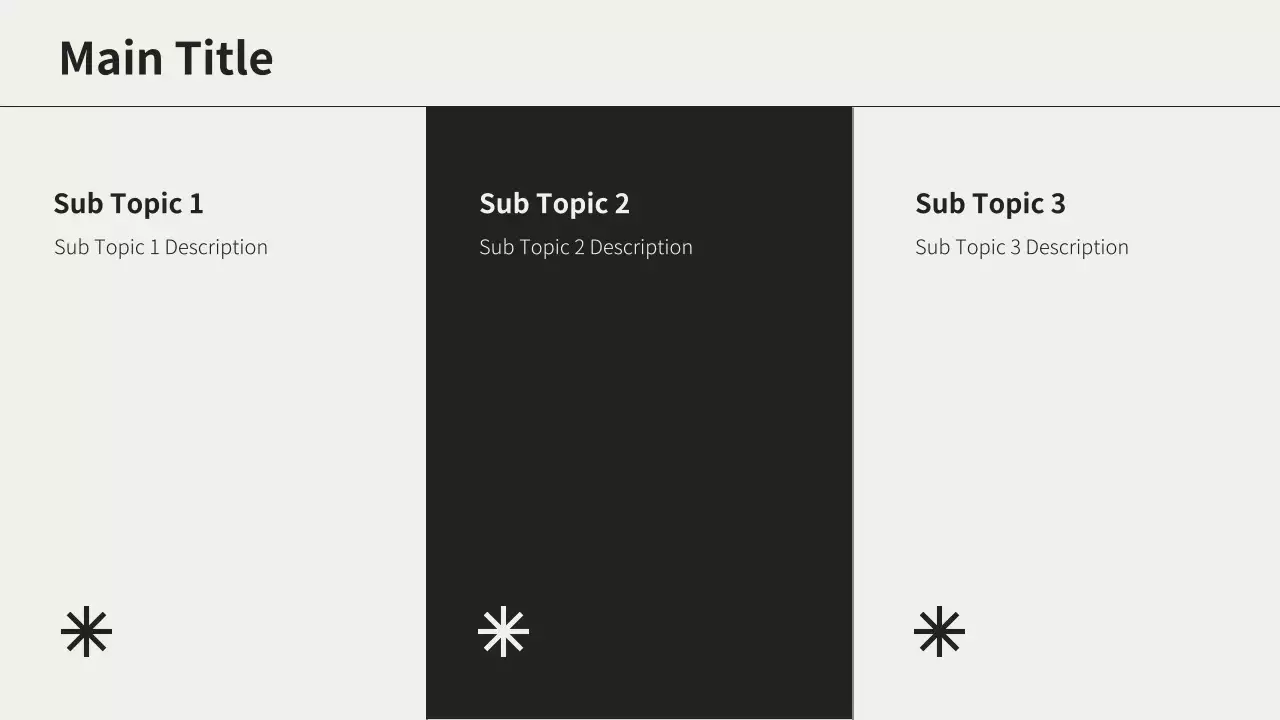The height and width of the screenshot is (720, 1280).
Task: Select the Sub Topic 2 heading
Action: click(x=554, y=204)
